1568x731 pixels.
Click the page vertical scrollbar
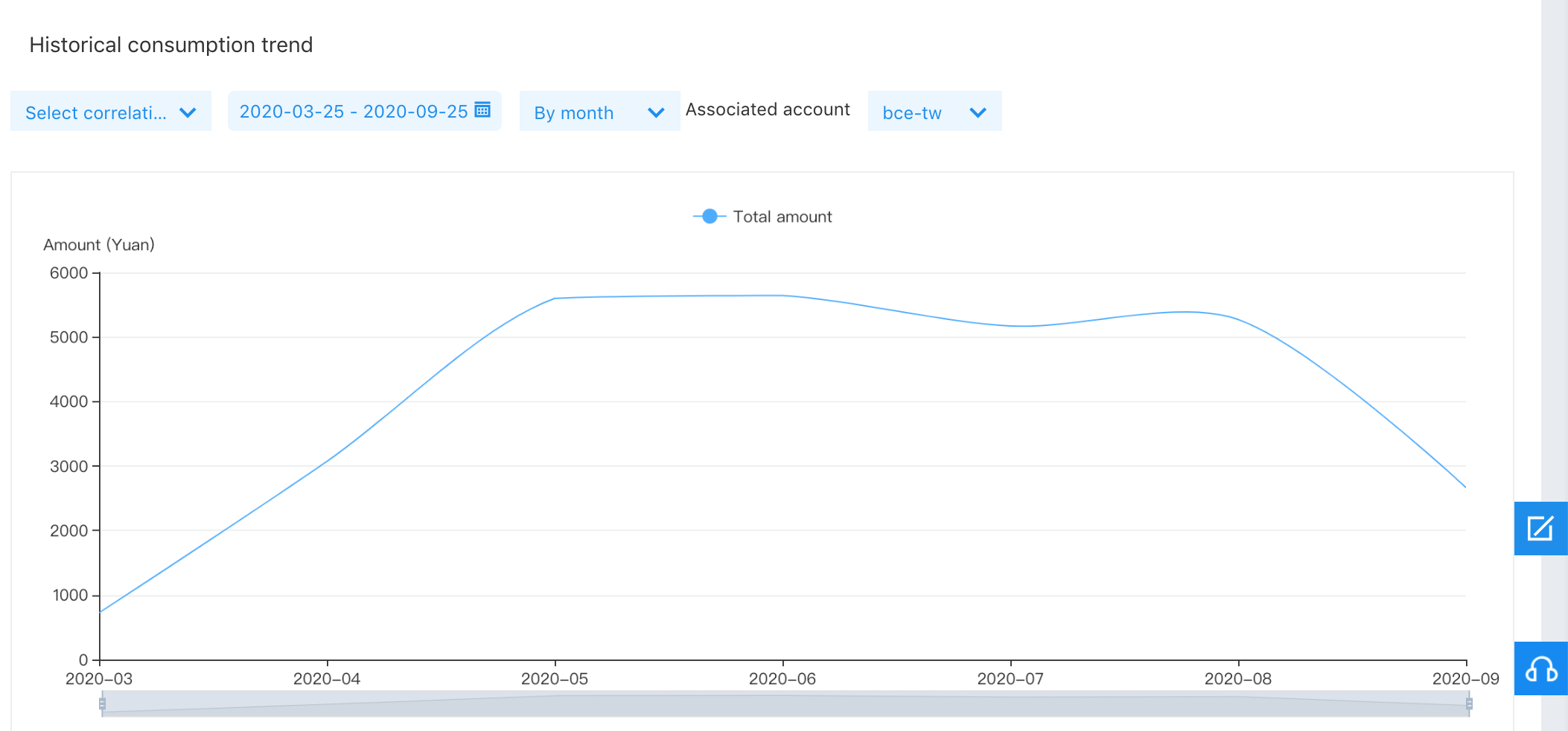(1555, 365)
